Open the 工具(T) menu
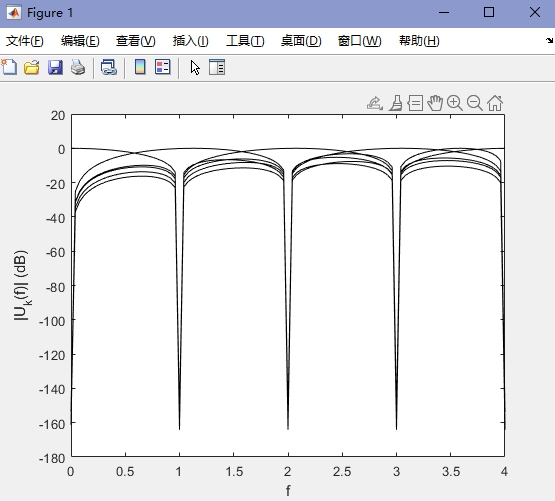This screenshot has width=555, height=501. tap(245, 41)
